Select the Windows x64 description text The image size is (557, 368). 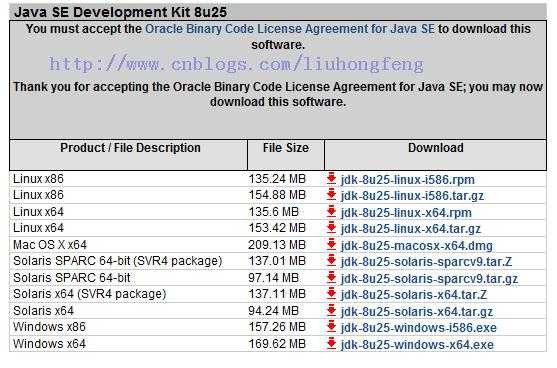click(x=49, y=344)
